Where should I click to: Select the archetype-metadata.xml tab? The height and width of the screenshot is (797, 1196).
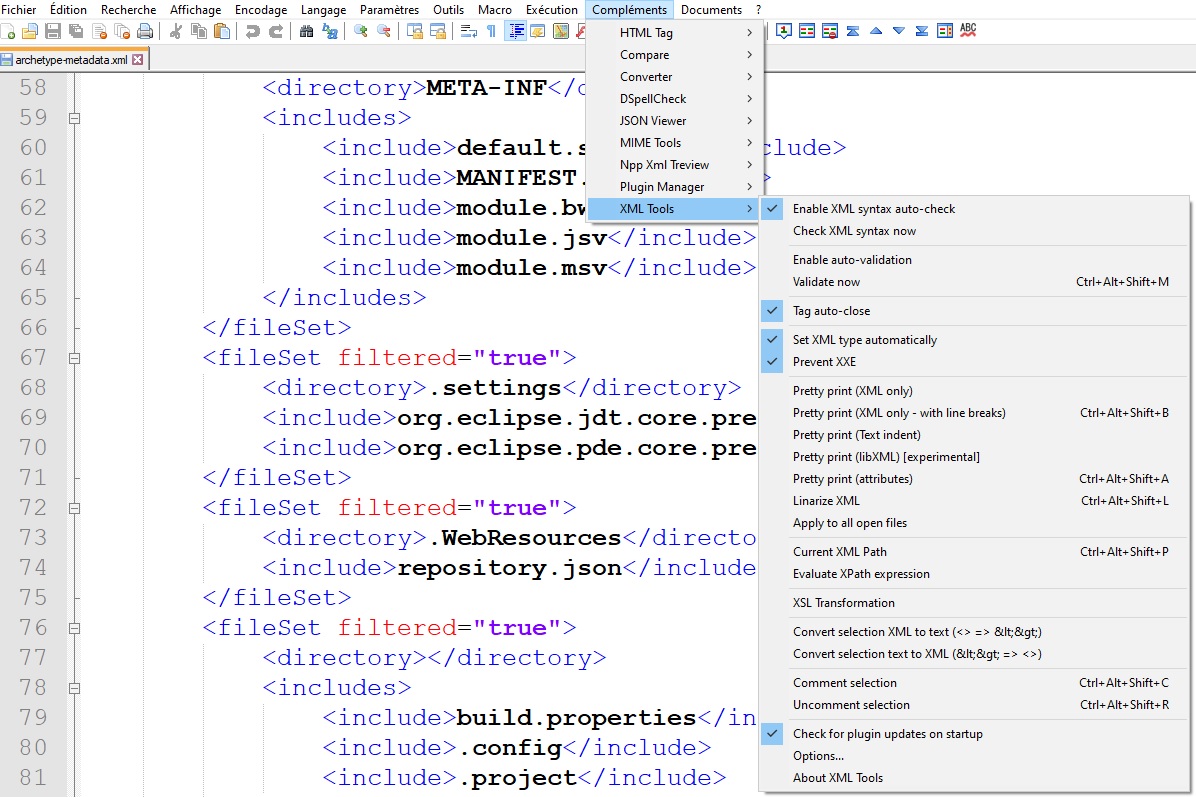68,58
